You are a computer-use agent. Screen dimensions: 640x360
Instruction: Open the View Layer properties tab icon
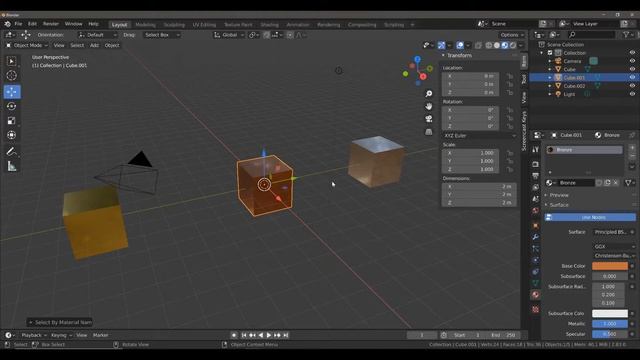536,187
